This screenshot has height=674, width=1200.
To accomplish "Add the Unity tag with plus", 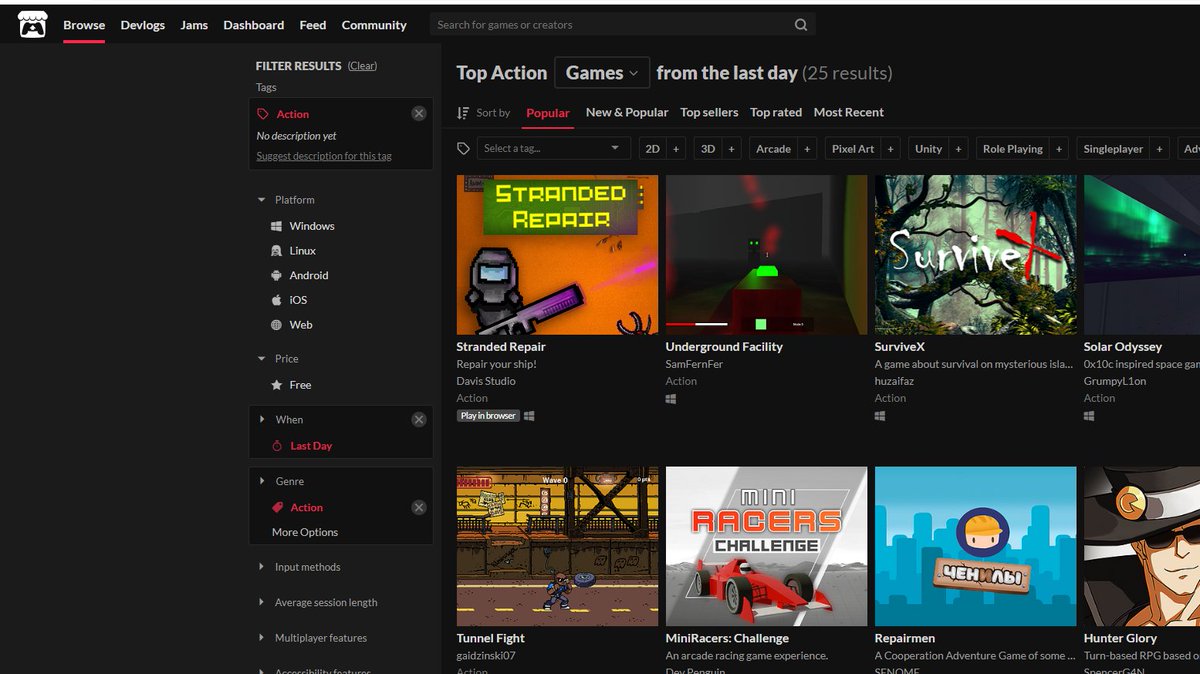I will (958, 149).
